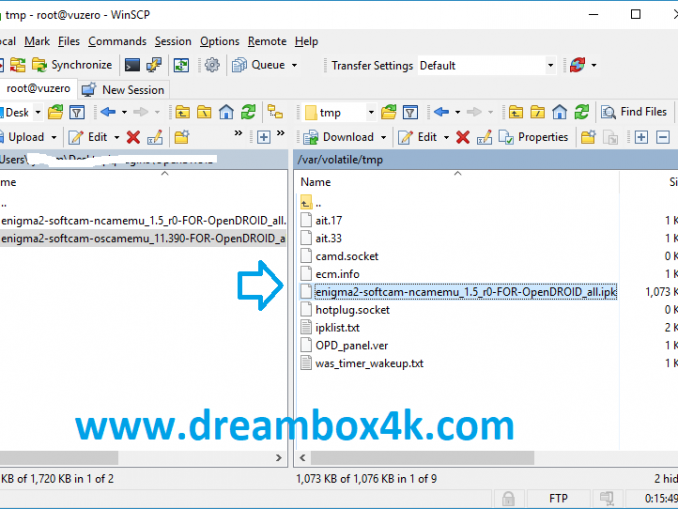Open the terminal console icon
The width and height of the screenshot is (678, 509).
[x=132, y=65]
